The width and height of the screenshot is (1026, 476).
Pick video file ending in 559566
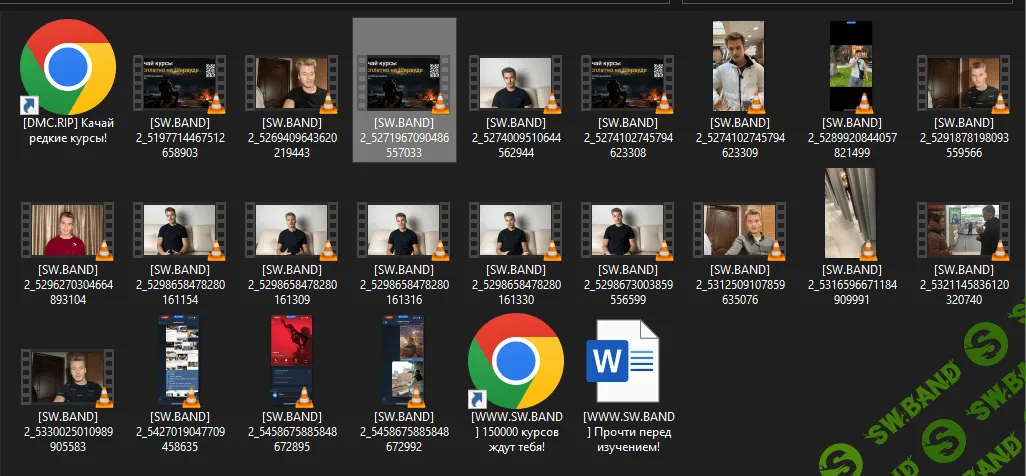point(964,82)
